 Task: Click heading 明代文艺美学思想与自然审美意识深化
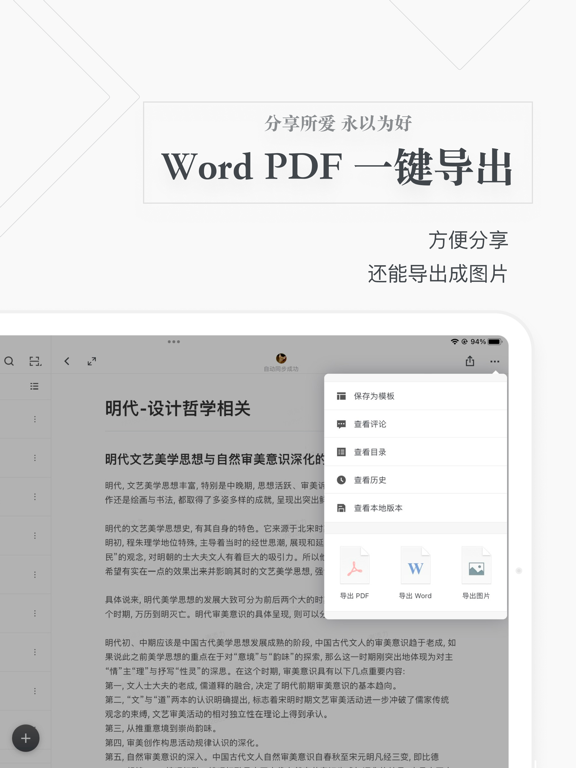coord(215,459)
